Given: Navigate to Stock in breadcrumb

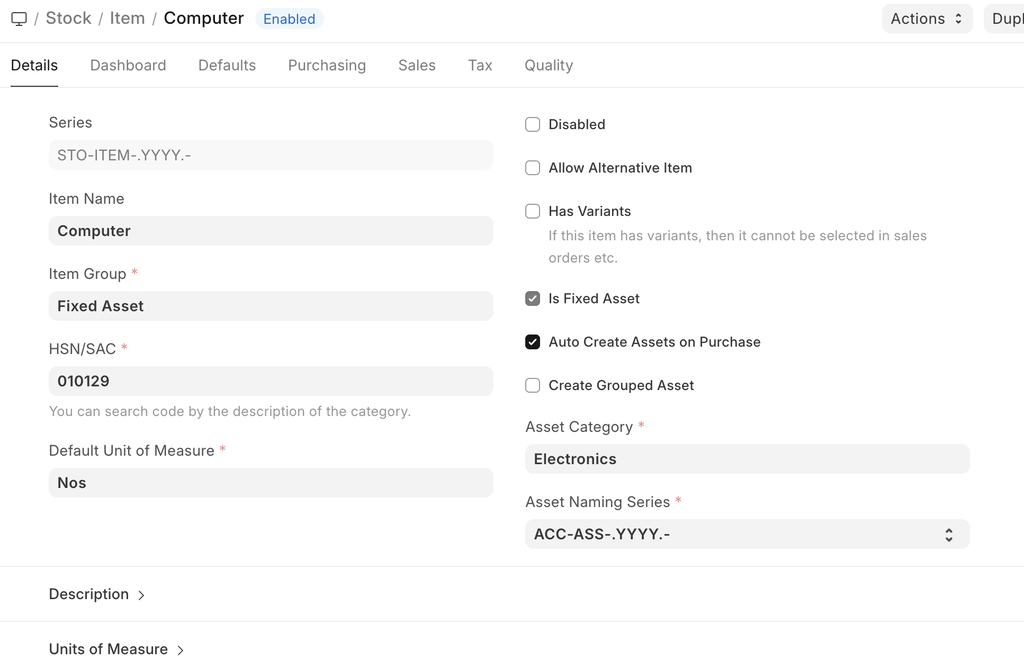Looking at the screenshot, I should coord(68,19).
